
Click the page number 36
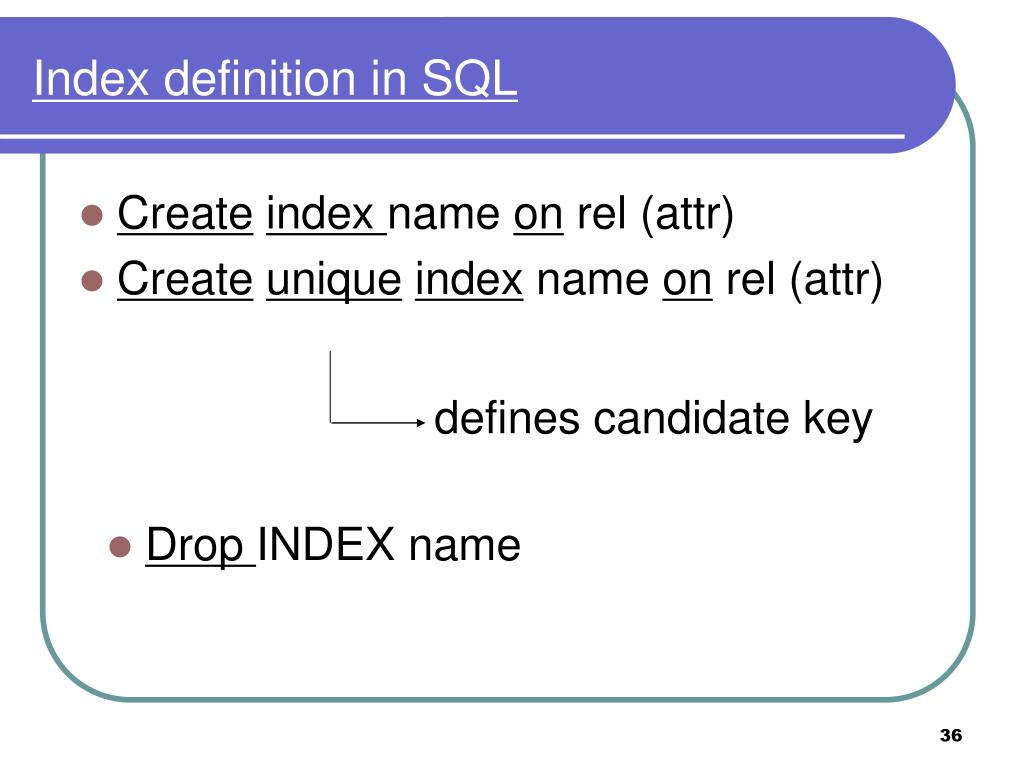(x=951, y=735)
